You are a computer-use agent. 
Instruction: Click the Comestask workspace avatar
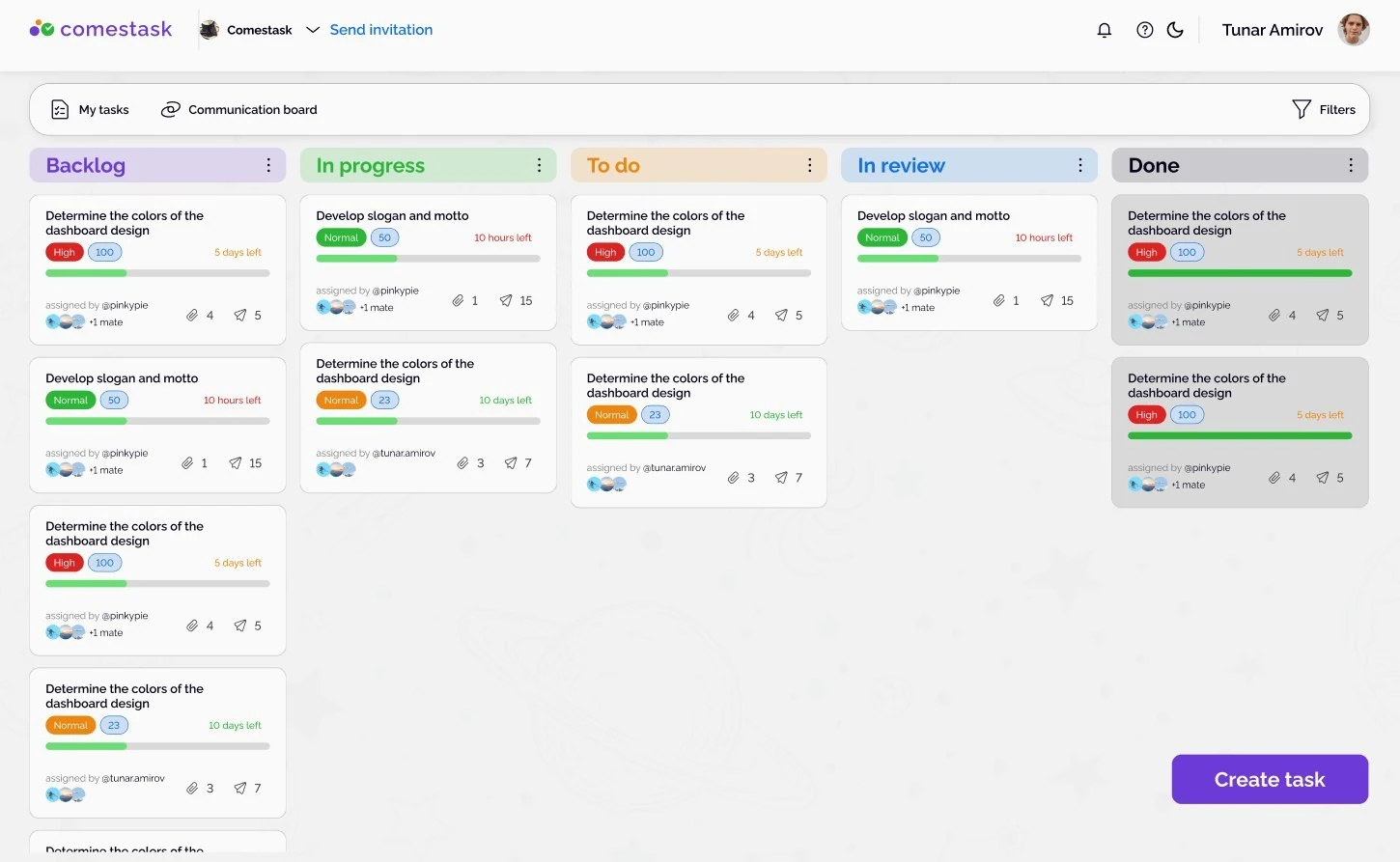(209, 30)
